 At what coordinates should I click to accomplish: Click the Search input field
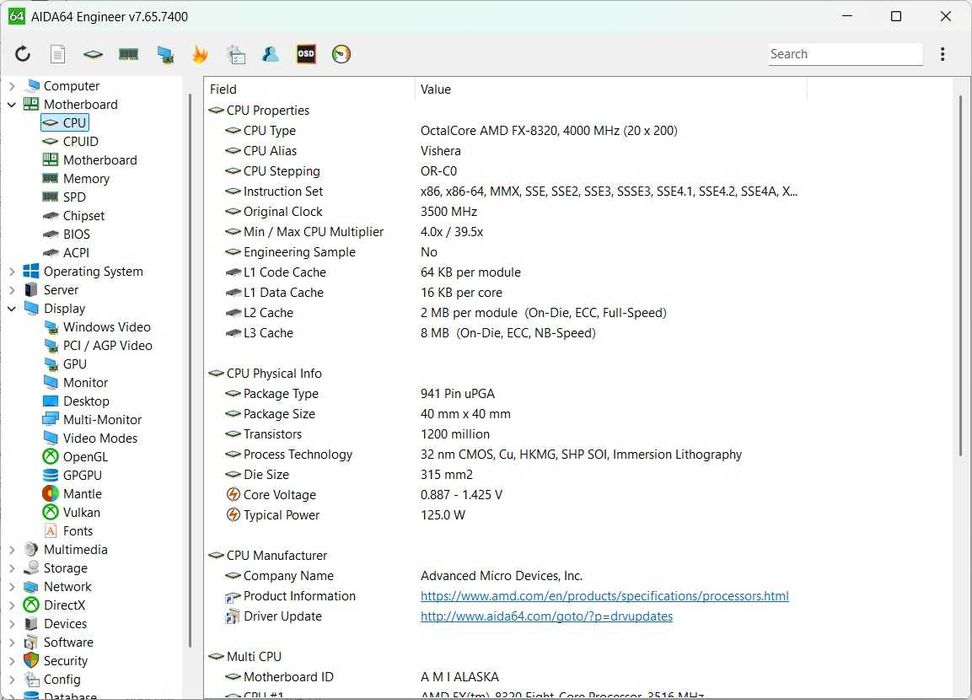point(845,54)
